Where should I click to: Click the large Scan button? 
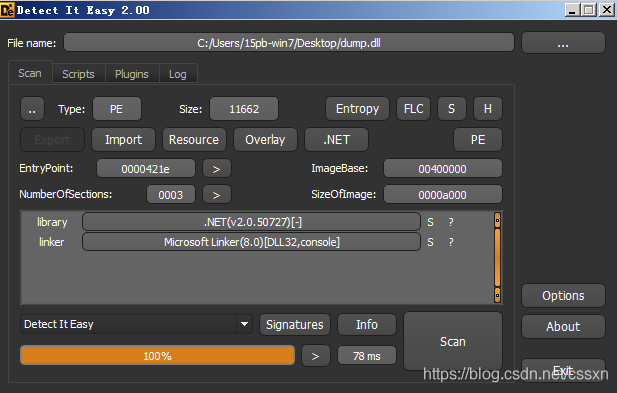[x=453, y=341]
